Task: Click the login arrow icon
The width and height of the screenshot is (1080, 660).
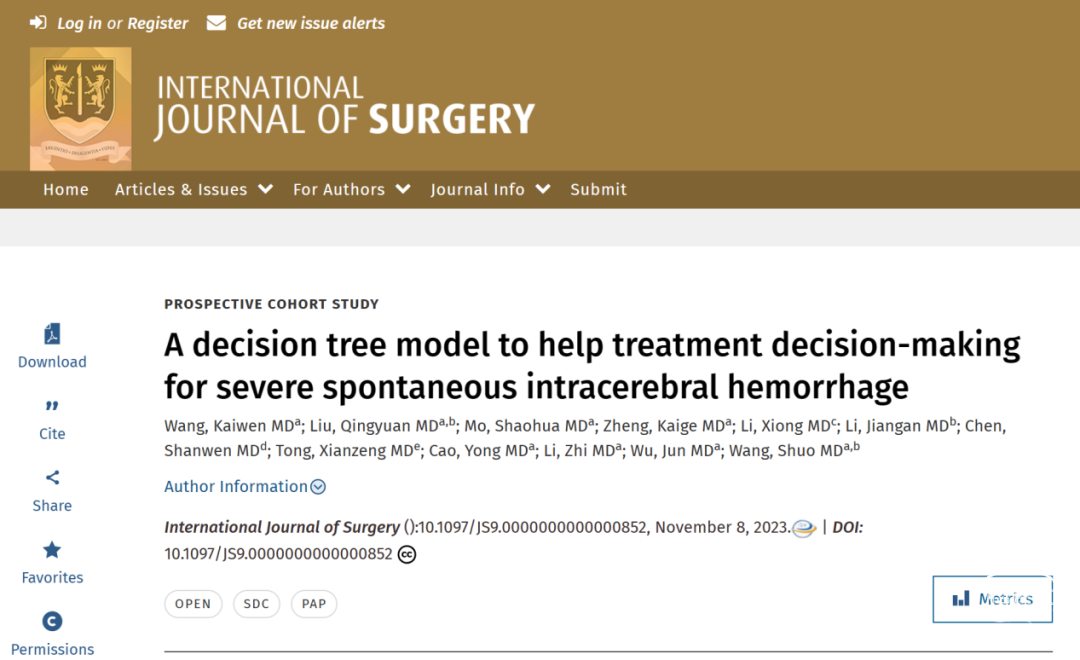Action: click(x=38, y=23)
